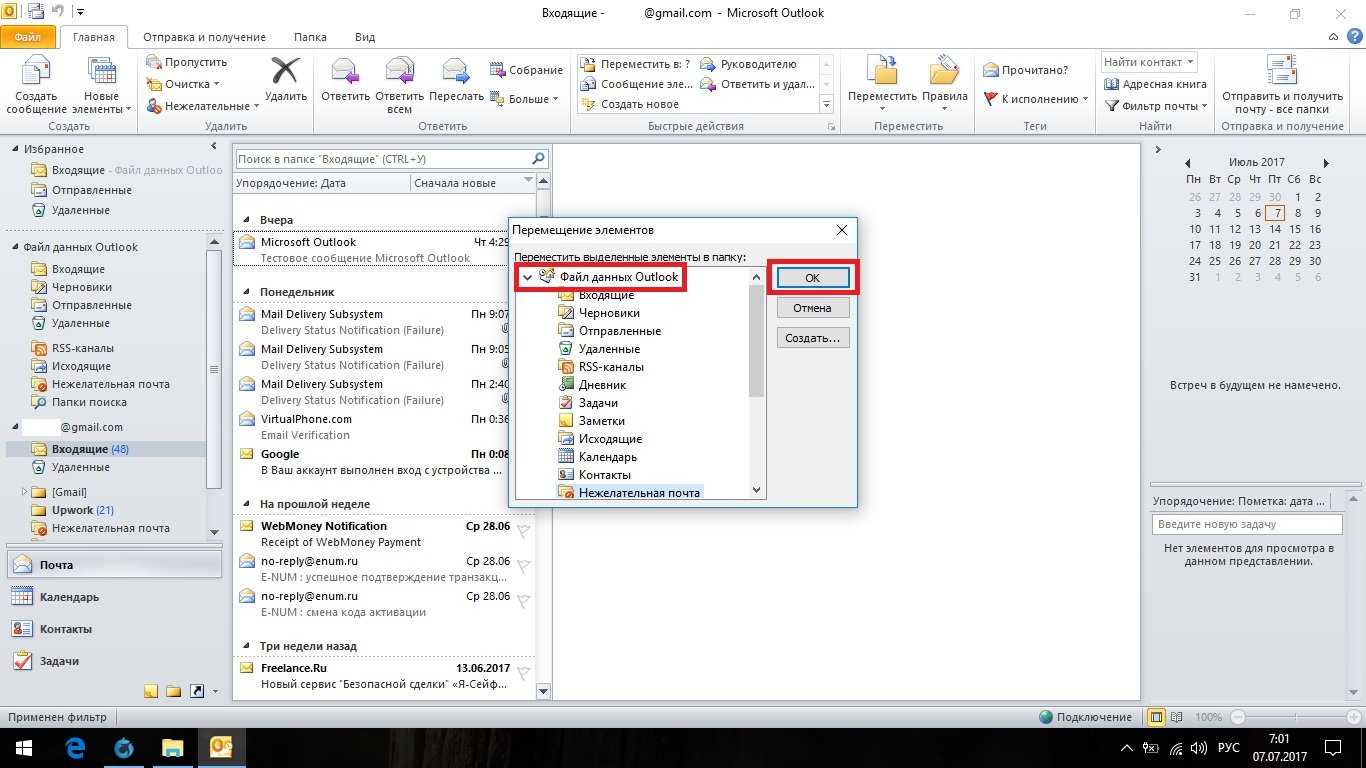Go to next month in calendar

[x=1326, y=162]
